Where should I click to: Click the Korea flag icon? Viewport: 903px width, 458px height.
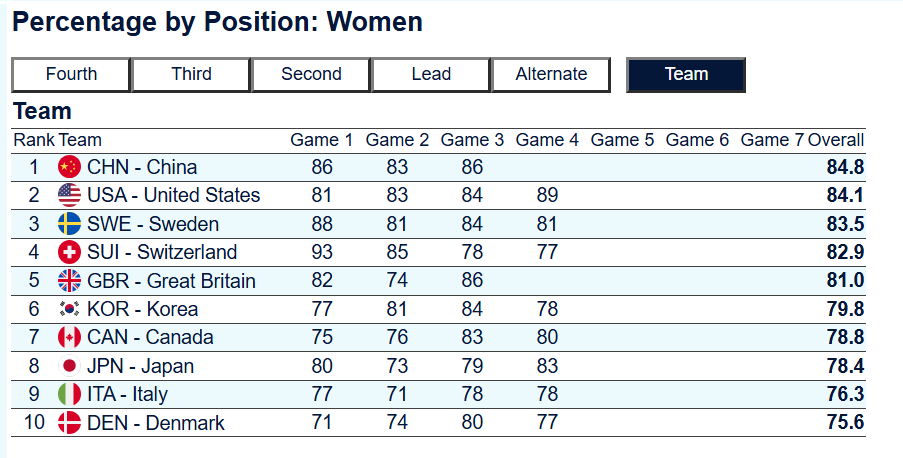click(69, 309)
